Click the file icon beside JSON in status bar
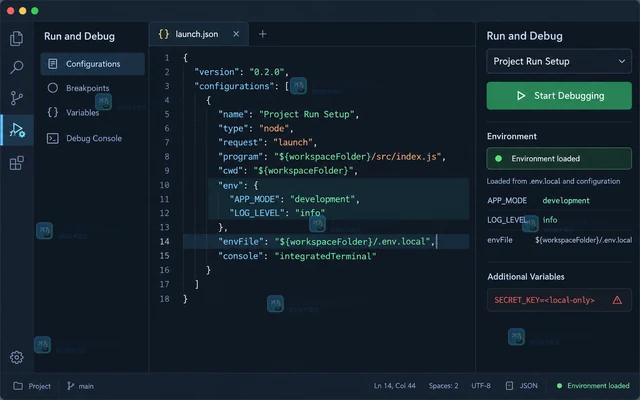This screenshot has height=400, width=640. [x=509, y=386]
